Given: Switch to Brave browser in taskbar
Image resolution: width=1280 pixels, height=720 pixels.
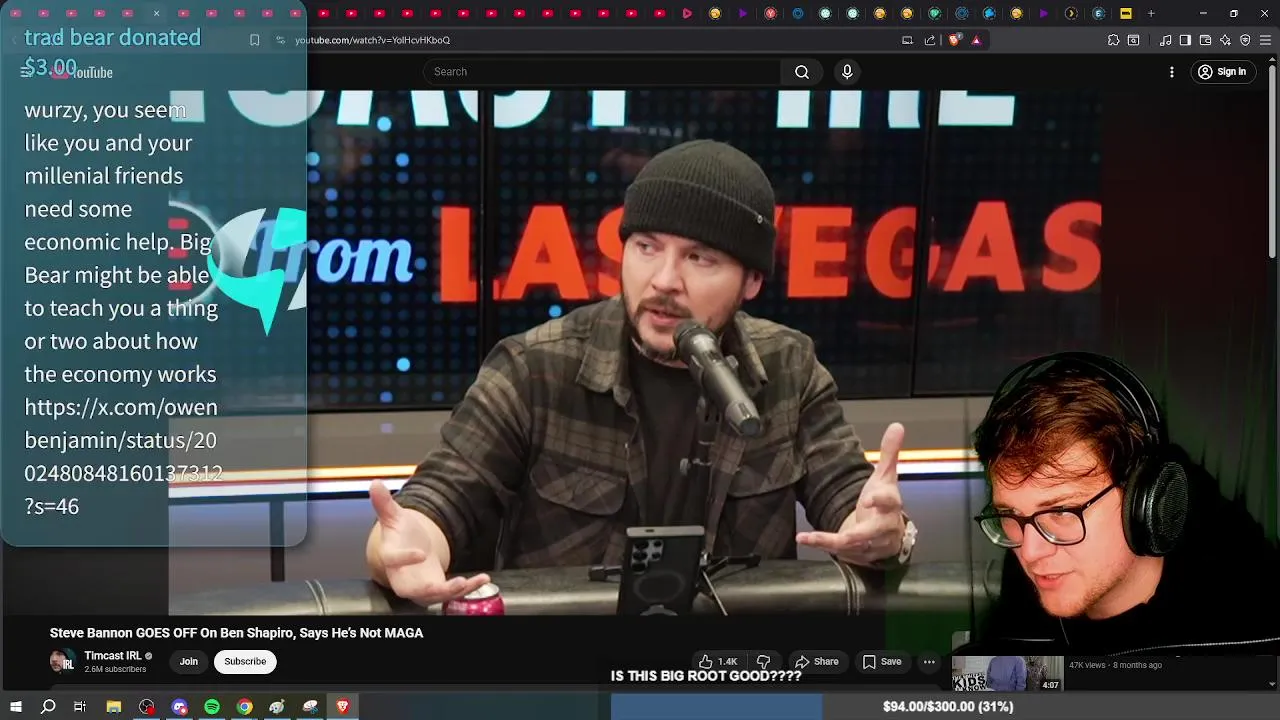Looking at the screenshot, I should click(343, 706).
